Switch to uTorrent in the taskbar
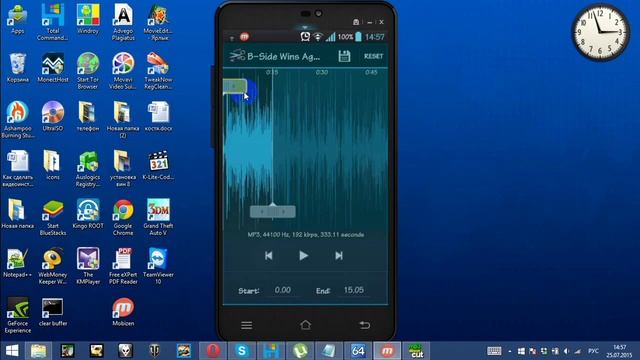640x360 pixels. 300,351
